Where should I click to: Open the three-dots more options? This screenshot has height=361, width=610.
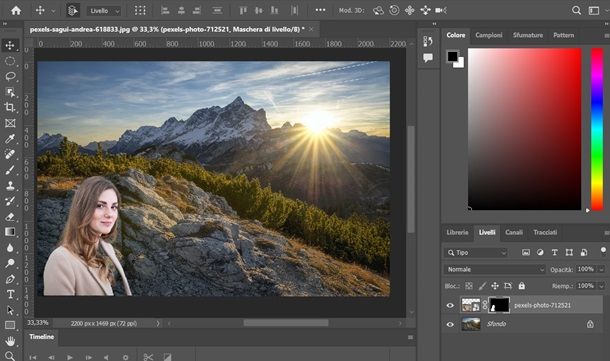[320, 10]
